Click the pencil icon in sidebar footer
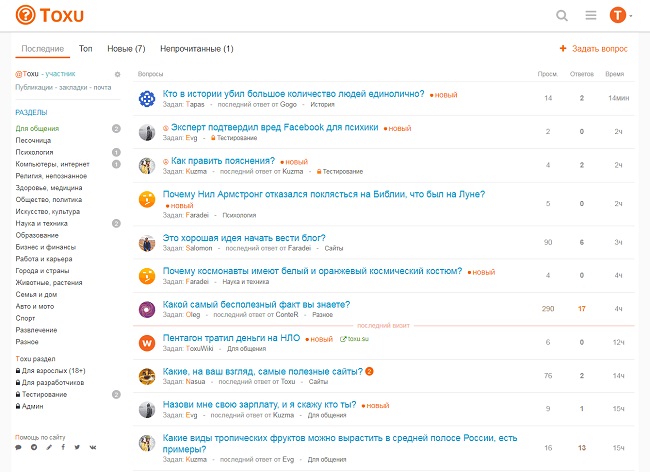Viewport: 650px width, 472px height. pos(48,447)
